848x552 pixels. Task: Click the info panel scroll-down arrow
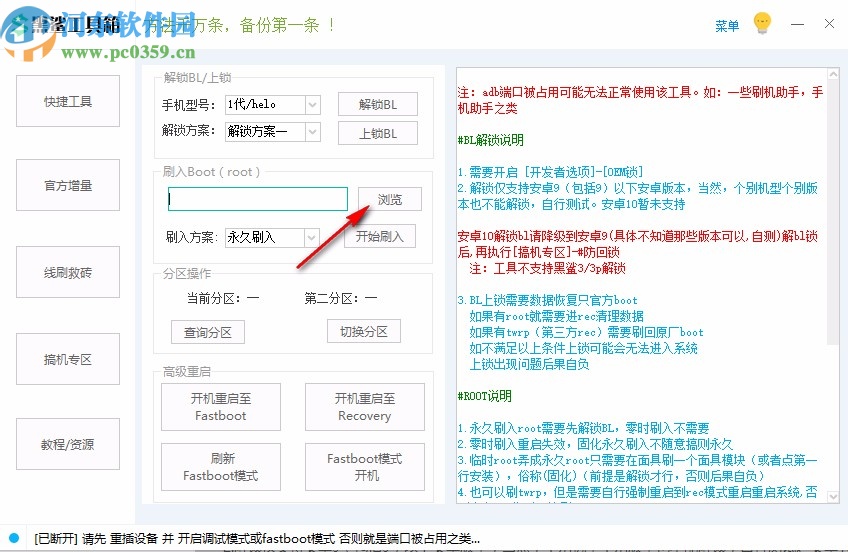tap(833, 496)
